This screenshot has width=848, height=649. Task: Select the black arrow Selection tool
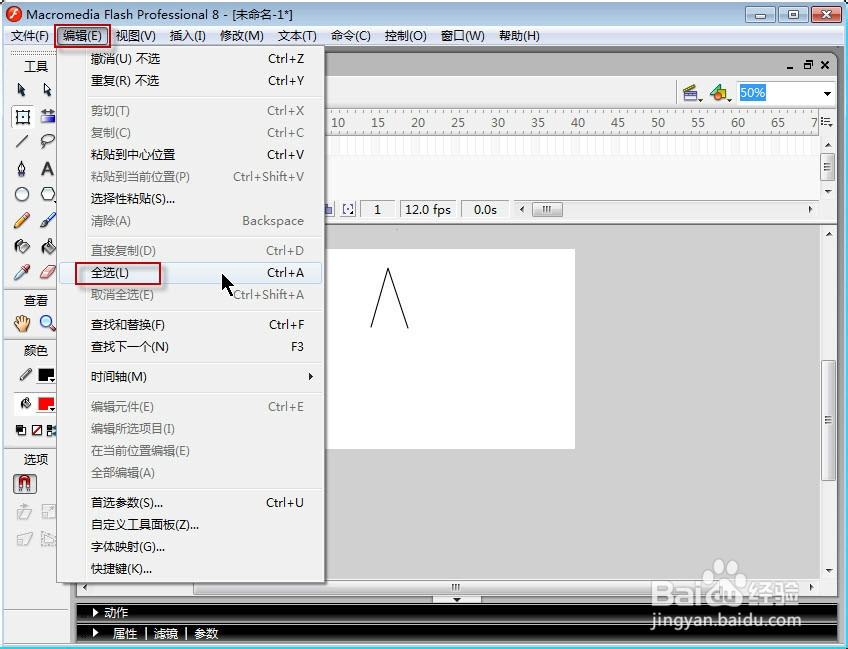[22, 89]
